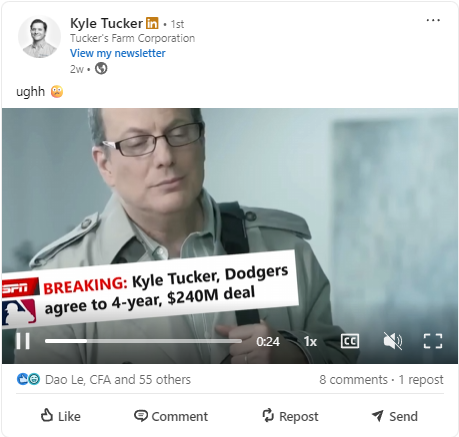The height and width of the screenshot is (437, 459).
Task: Seek on the video progress bar
Action: pyautogui.click(x=143, y=341)
